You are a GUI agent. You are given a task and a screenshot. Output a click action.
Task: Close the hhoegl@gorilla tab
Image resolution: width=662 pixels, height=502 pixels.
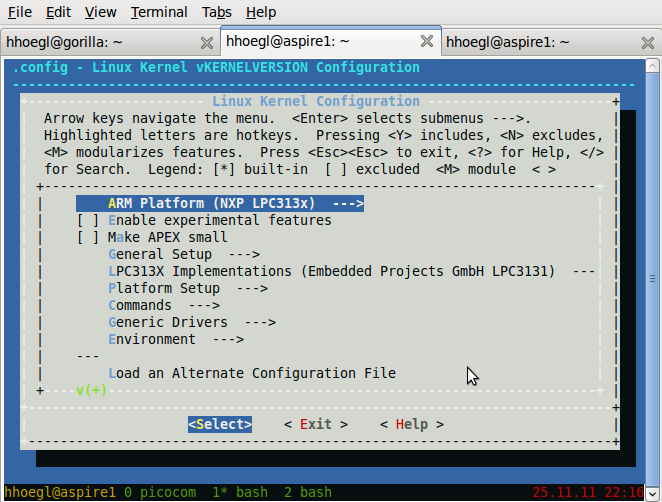click(x=207, y=43)
